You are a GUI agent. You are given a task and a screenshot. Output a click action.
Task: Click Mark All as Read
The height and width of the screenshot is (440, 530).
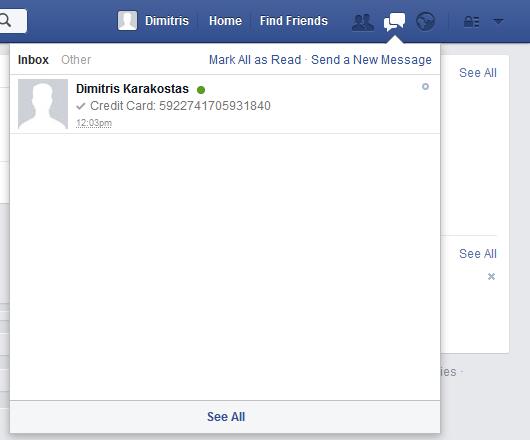pyautogui.click(x=255, y=60)
